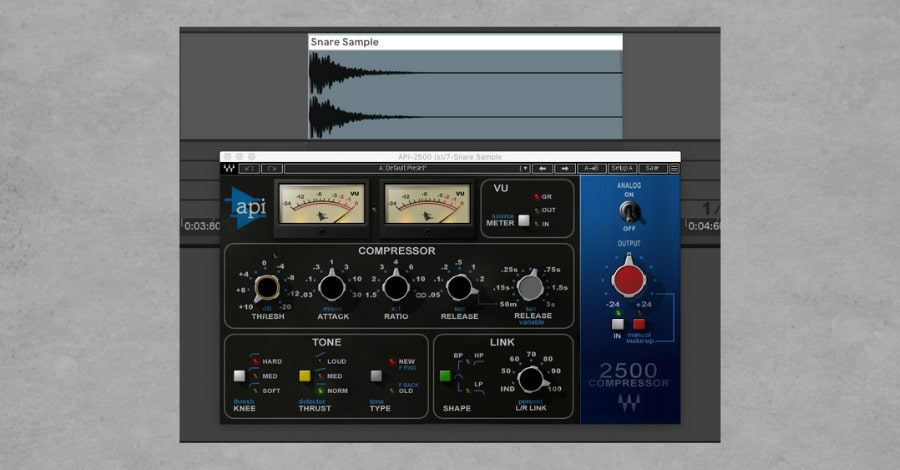Click the Snare Sample clip title

pyautogui.click(x=344, y=42)
